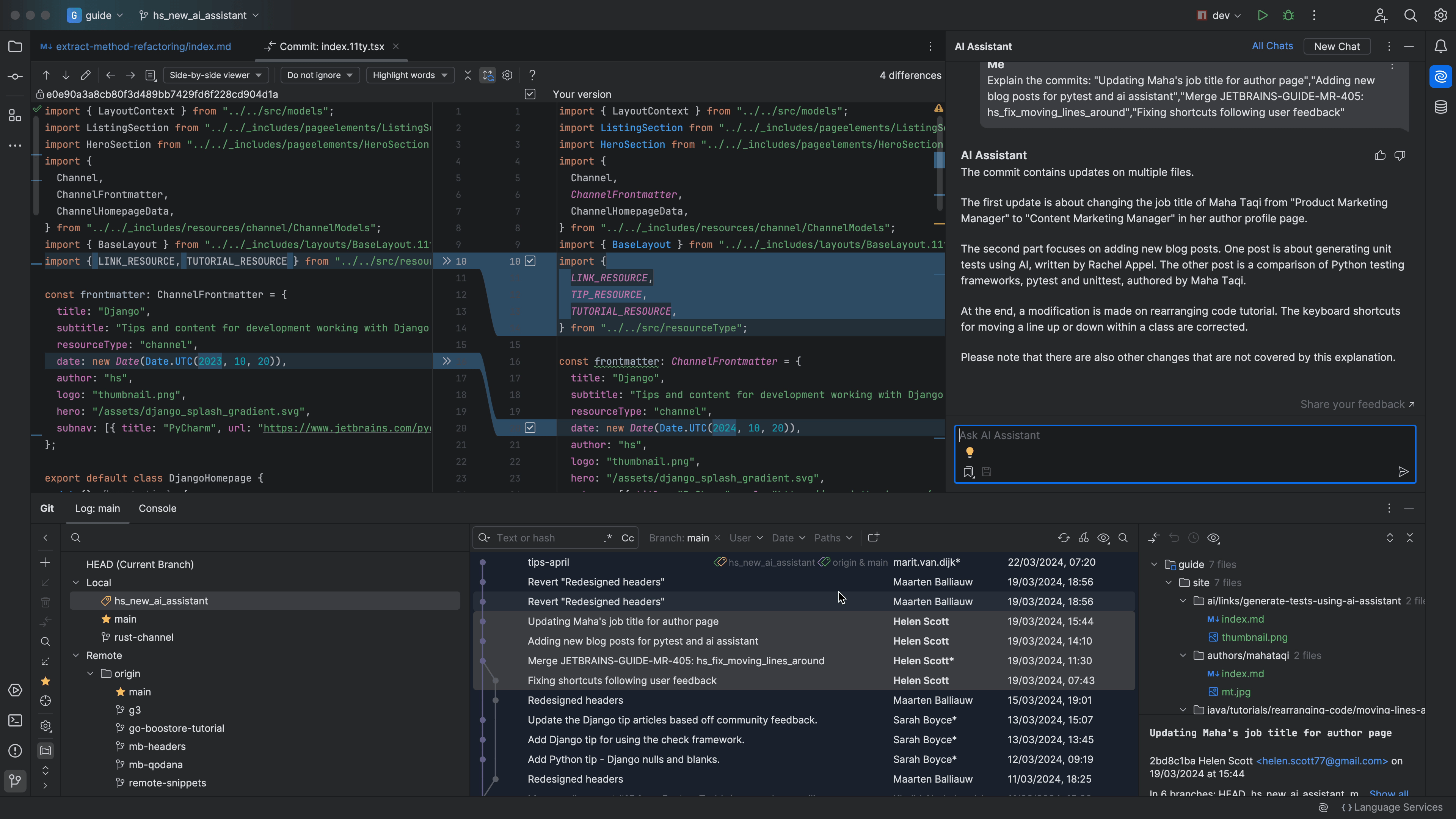This screenshot has width=1456, height=819.
Task: Open the Side-by-side viewer dropdown
Action: pos(215,75)
